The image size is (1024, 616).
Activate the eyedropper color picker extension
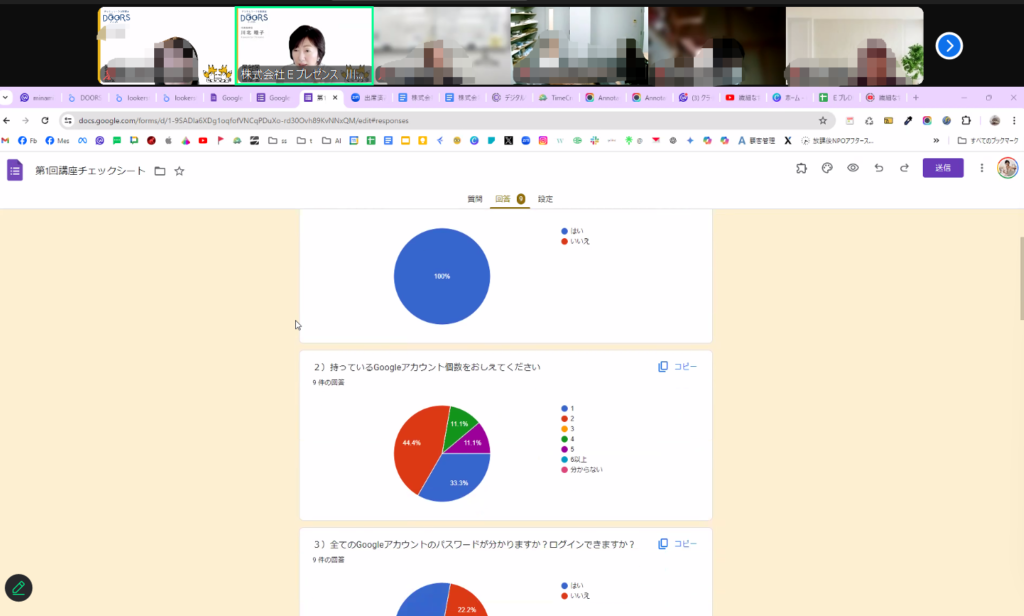[x=908, y=120]
